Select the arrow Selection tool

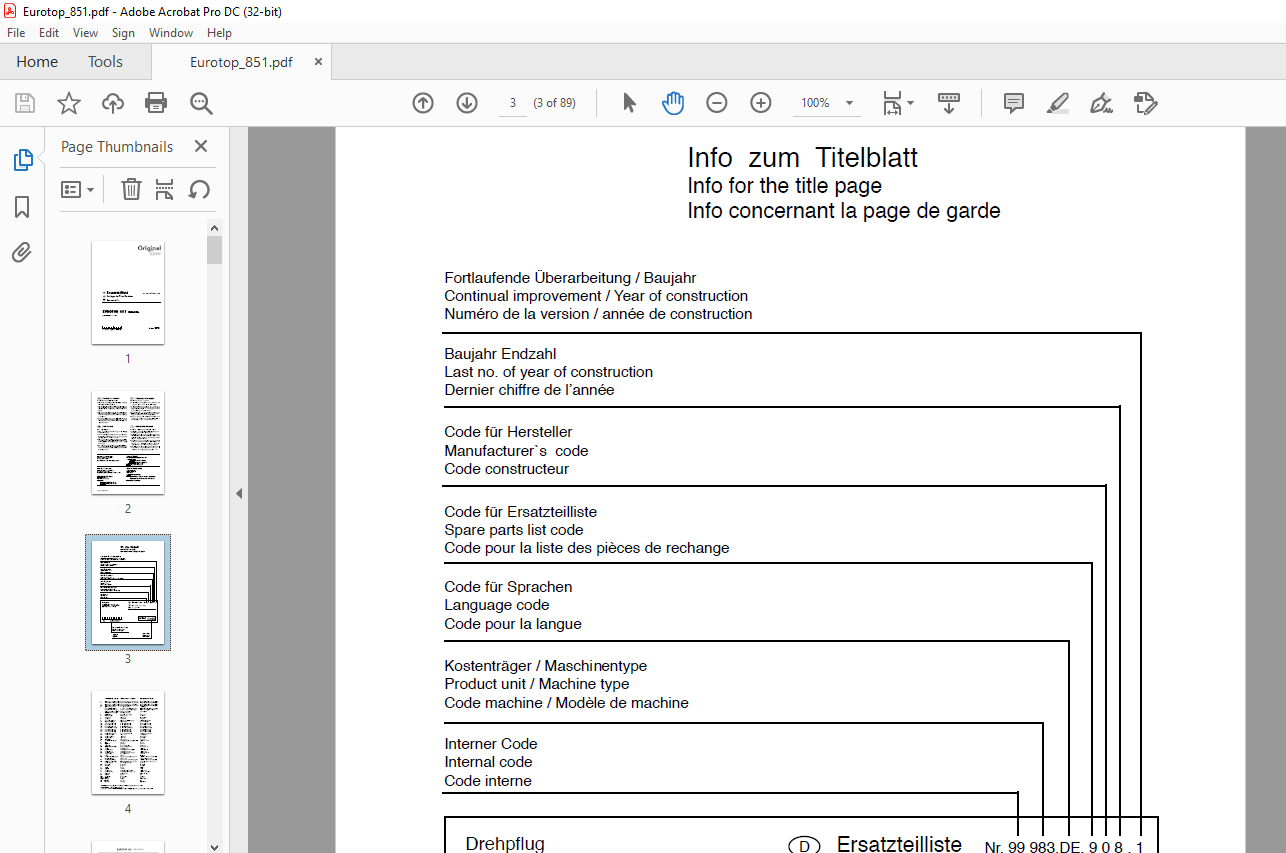[629, 103]
